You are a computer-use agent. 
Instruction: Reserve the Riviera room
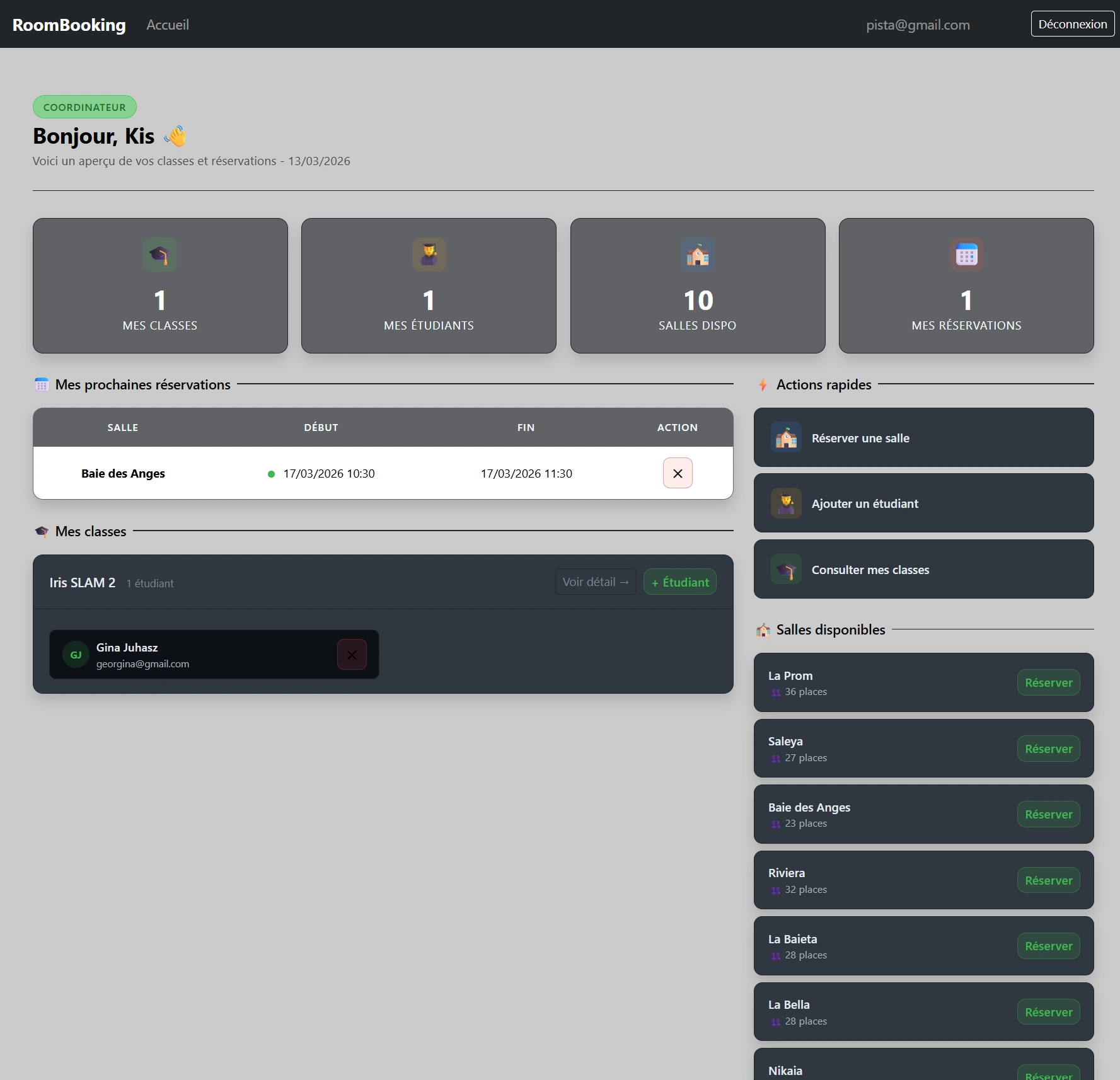point(1048,881)
